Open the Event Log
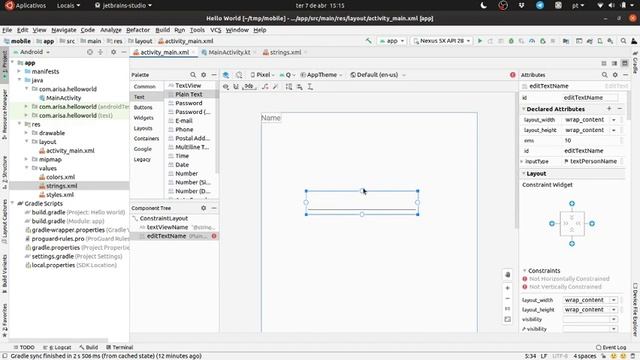This screenshot has width=640, height=360. pyautogui.click(x=611, y=347)
